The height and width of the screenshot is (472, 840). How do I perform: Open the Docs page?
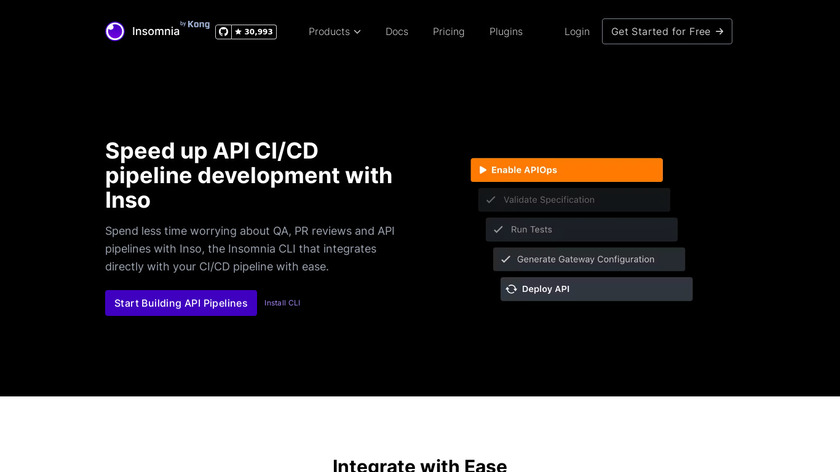[396, 32]
